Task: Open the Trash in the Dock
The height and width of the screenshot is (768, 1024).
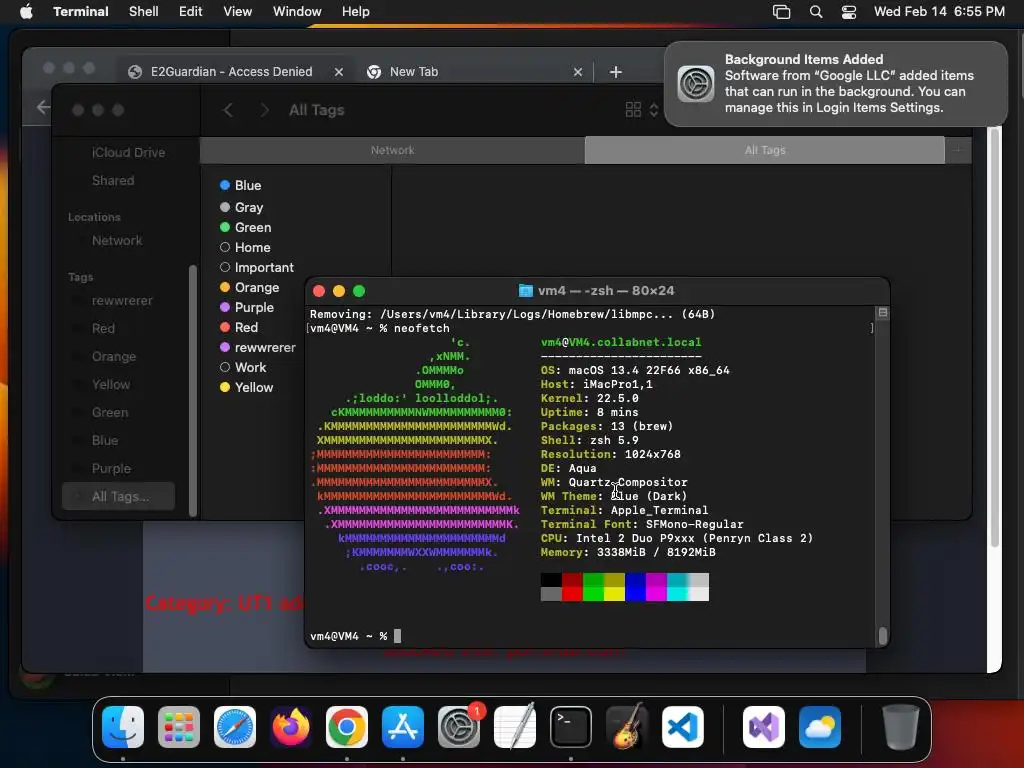Action: [x=901, y=727]
